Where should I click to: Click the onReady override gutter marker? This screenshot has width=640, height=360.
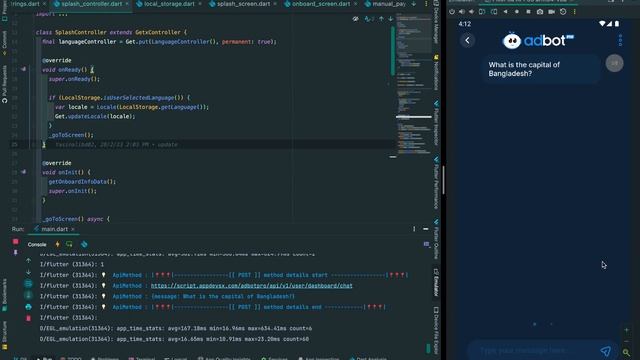click(x=23, y=69)
